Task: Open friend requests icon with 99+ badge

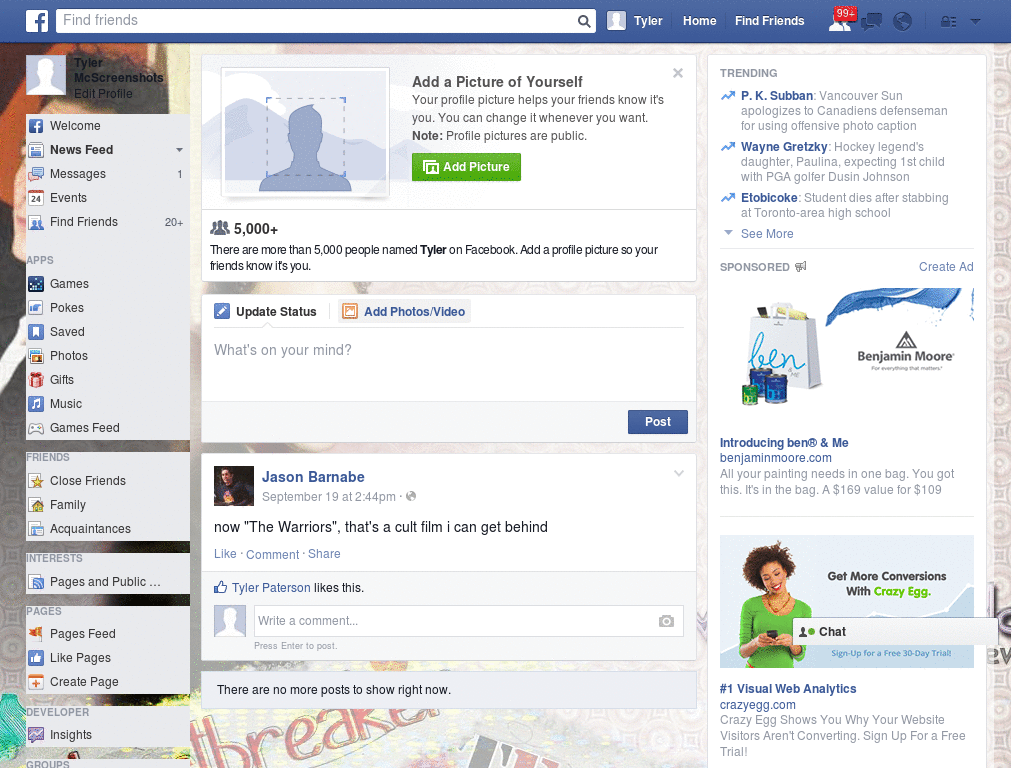Action: (x=841, y=20)
